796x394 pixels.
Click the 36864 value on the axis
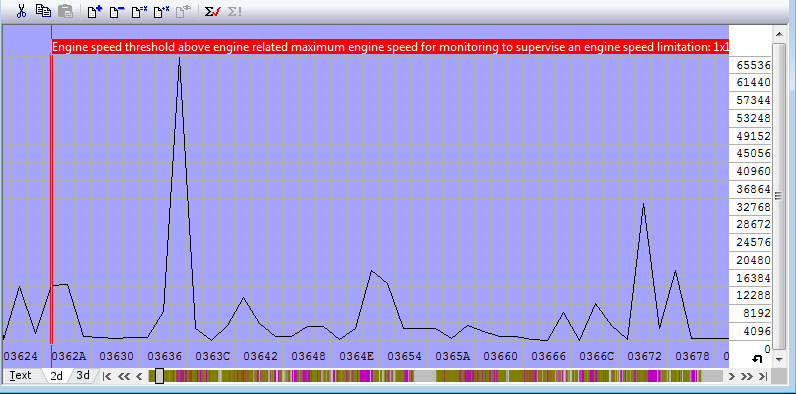click(x=754, y=189)
